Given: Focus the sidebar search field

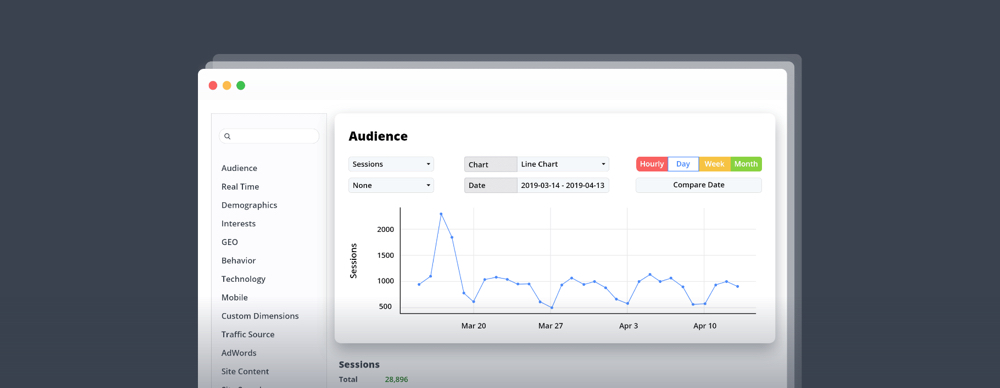Looking at the screenshot, I should [x=269, y=136].
